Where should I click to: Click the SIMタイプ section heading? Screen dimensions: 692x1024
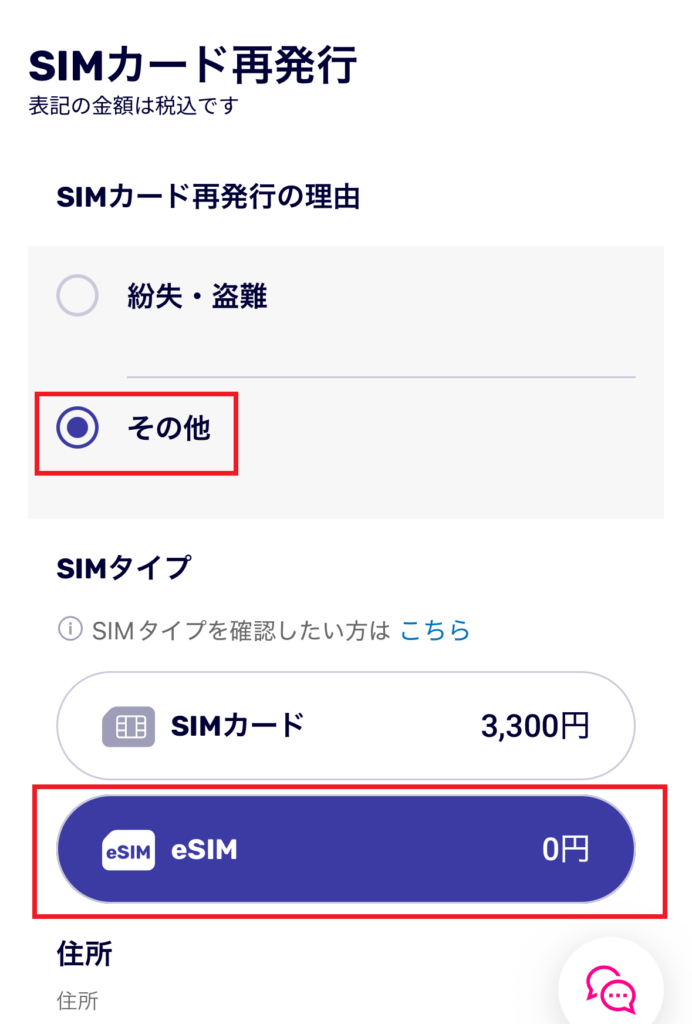point(123,568)
